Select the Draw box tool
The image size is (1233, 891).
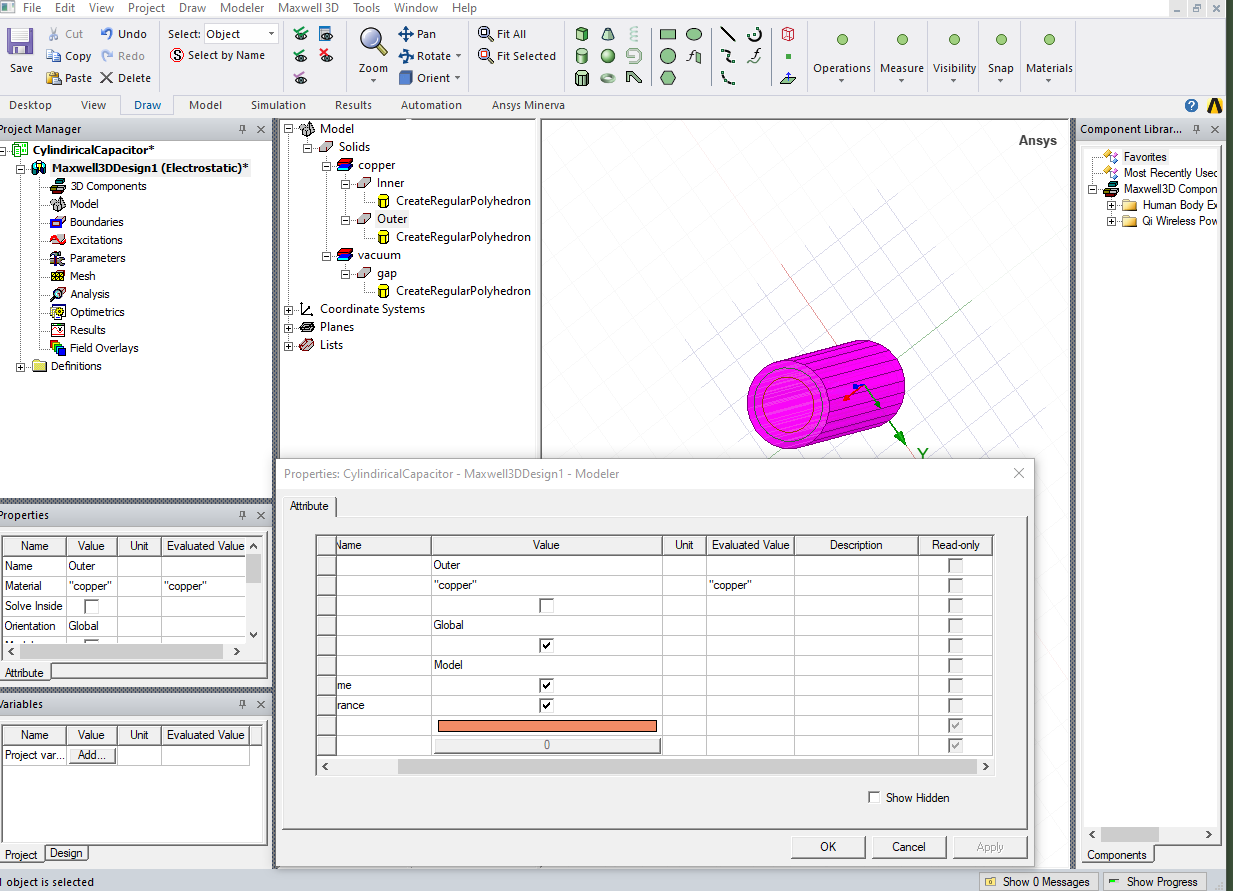coord(582,34)
